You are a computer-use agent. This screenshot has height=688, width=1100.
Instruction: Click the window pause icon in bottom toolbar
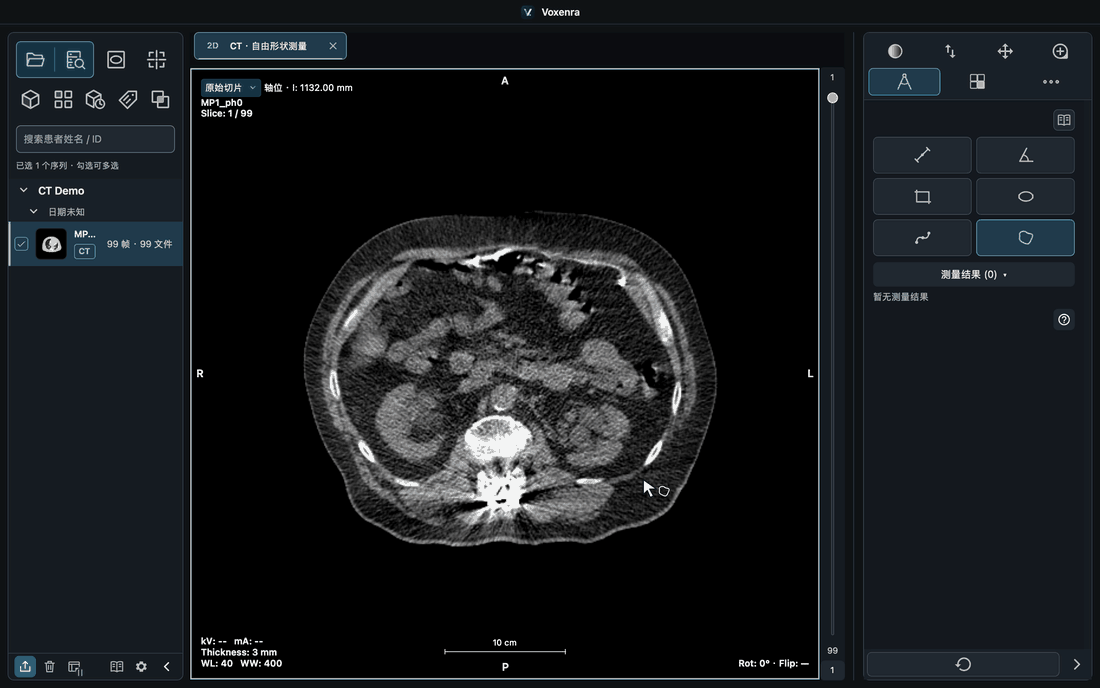pos(75,667)
